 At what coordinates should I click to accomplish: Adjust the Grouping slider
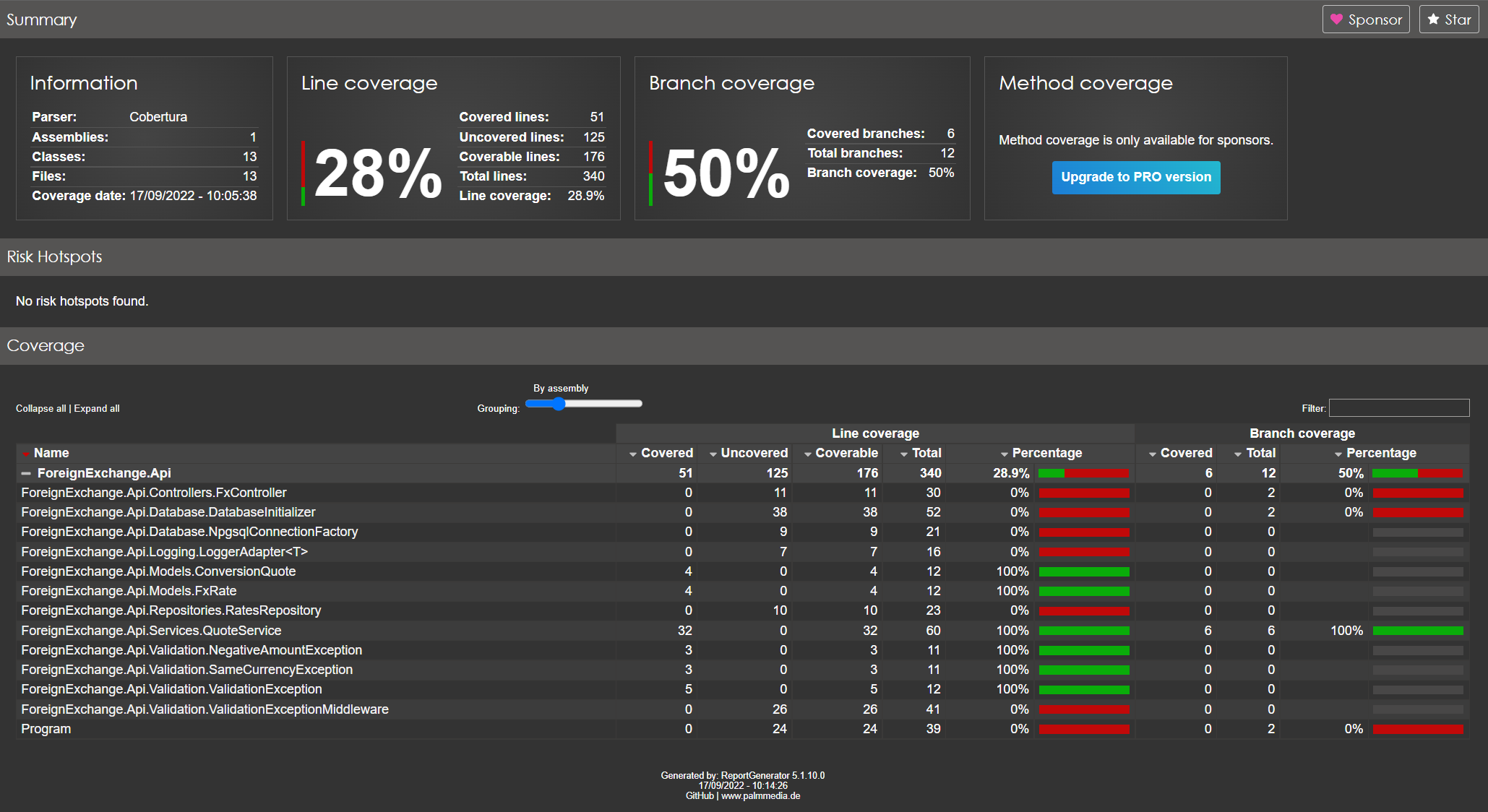pyautogui.click(x=559, y=404)
